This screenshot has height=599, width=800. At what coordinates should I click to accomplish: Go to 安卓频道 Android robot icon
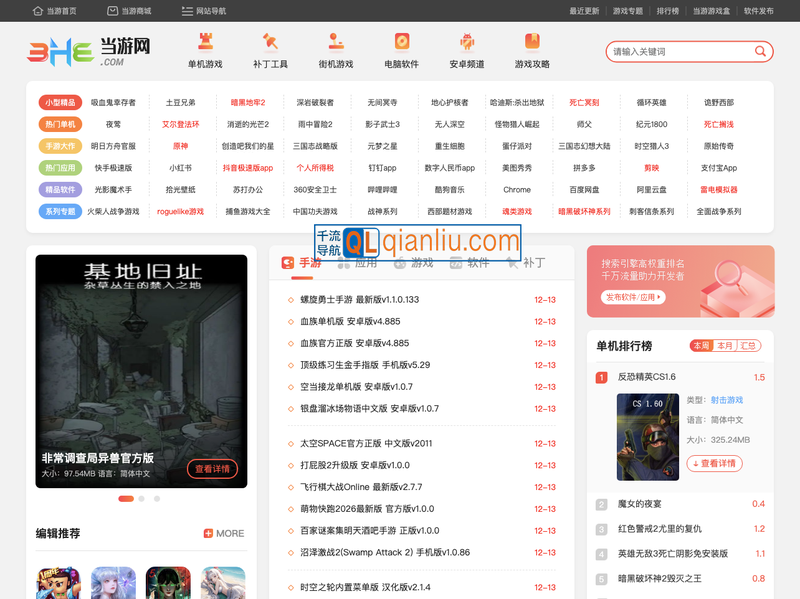(x=467, y=41)
